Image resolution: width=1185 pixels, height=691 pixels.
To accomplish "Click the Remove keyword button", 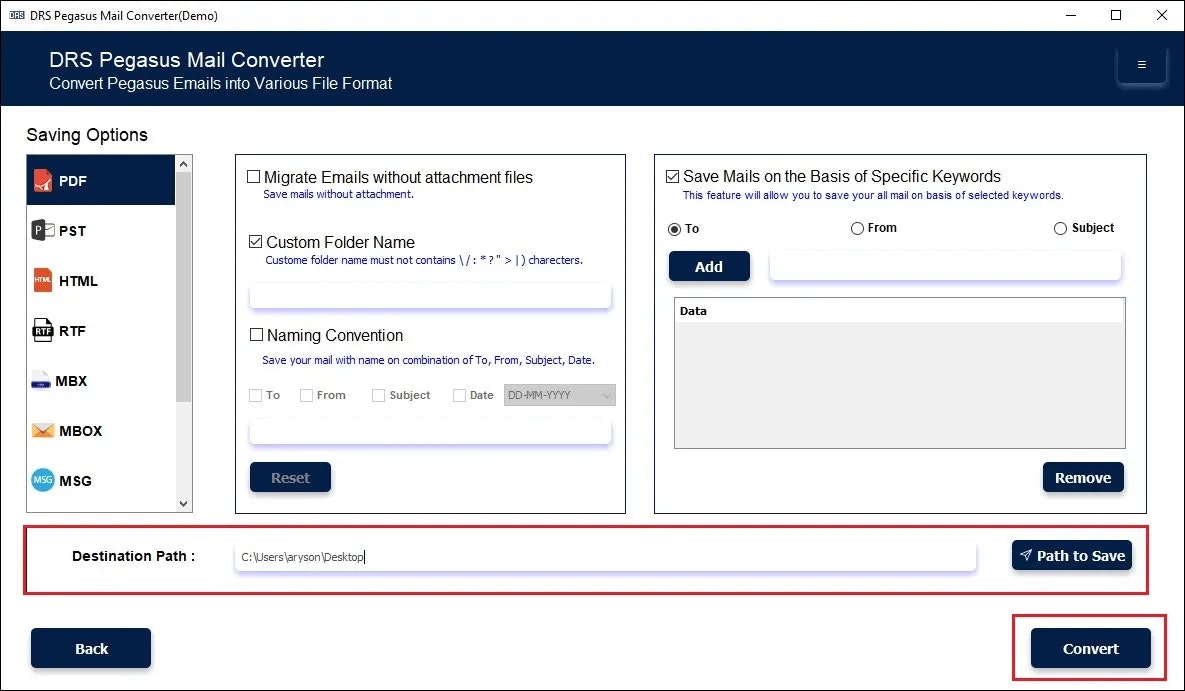I will [x=1083, y=478].
